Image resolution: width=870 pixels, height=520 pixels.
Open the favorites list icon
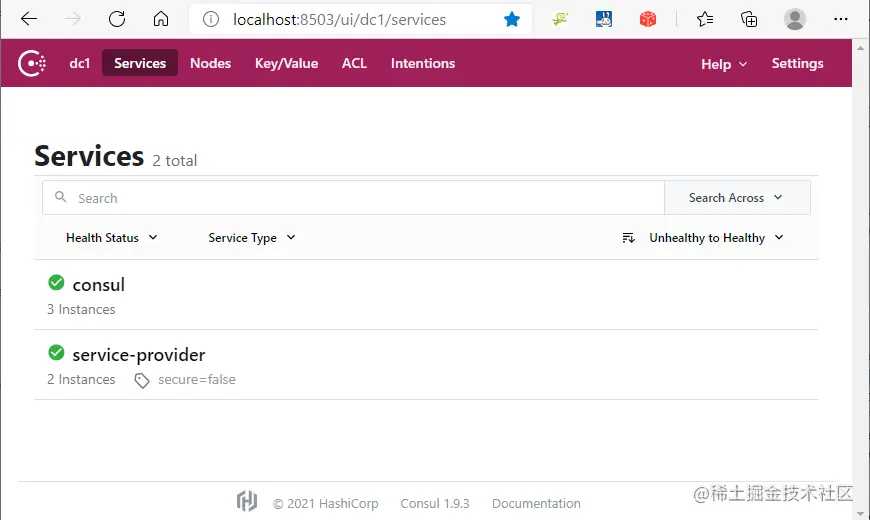pyautogui.click(x=705, y=19)
